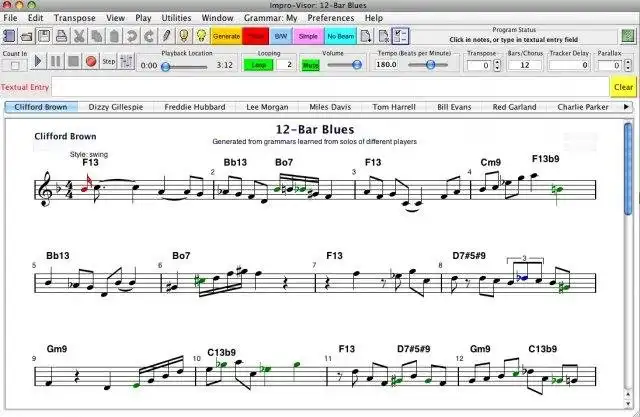
Task: Open the File menu
Action: pos(10,18)
